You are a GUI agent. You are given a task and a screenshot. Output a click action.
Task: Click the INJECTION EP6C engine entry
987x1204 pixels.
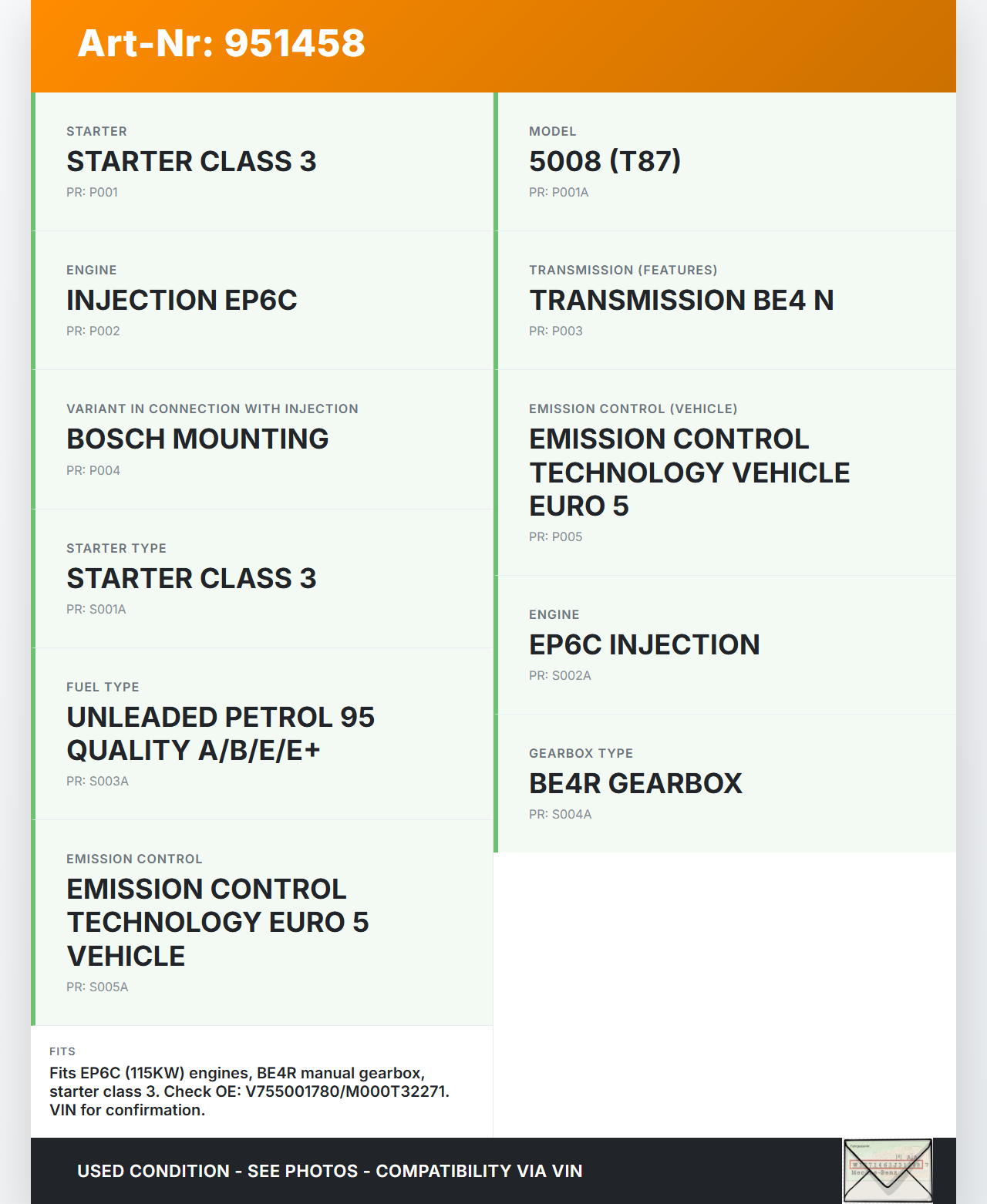[x=182, y=300]
